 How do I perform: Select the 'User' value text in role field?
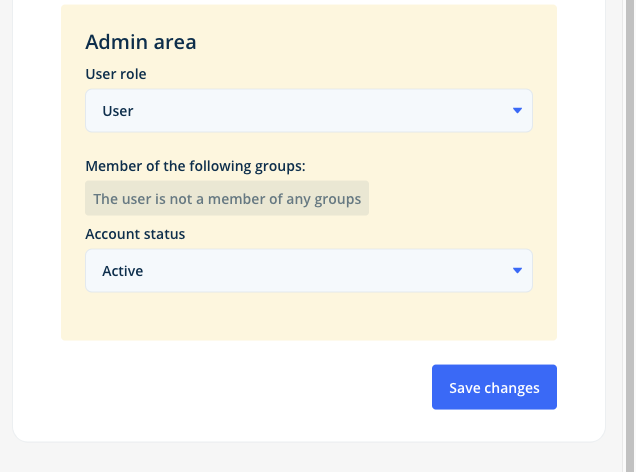(x=118, y=111)
